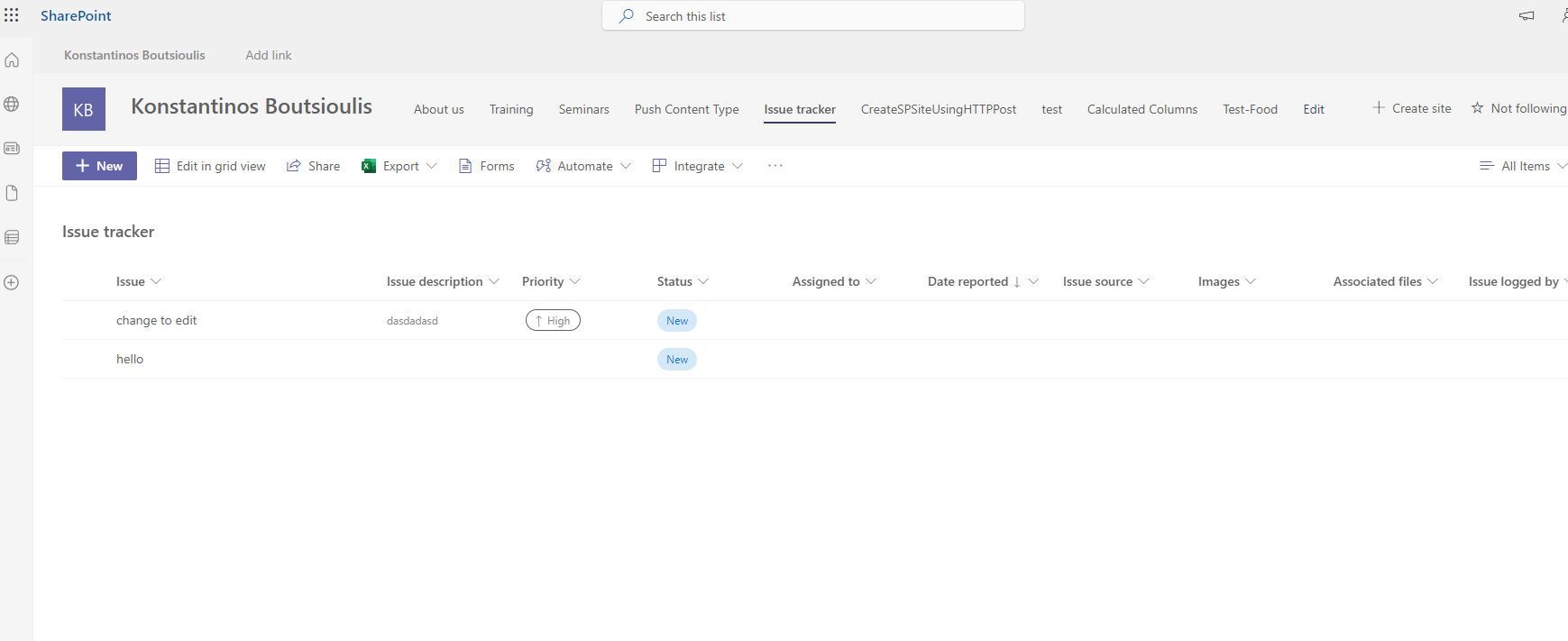Click the Create plus icon in sidebar
This screenshot has height=641, width=1568.
coord(12,282)
